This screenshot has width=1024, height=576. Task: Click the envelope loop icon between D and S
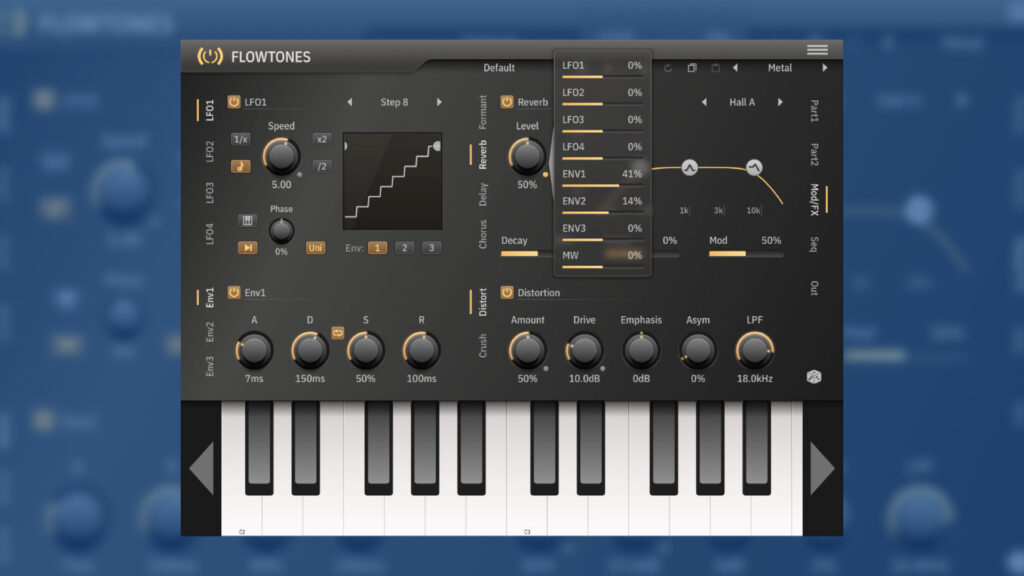click(x=338, y=333)
